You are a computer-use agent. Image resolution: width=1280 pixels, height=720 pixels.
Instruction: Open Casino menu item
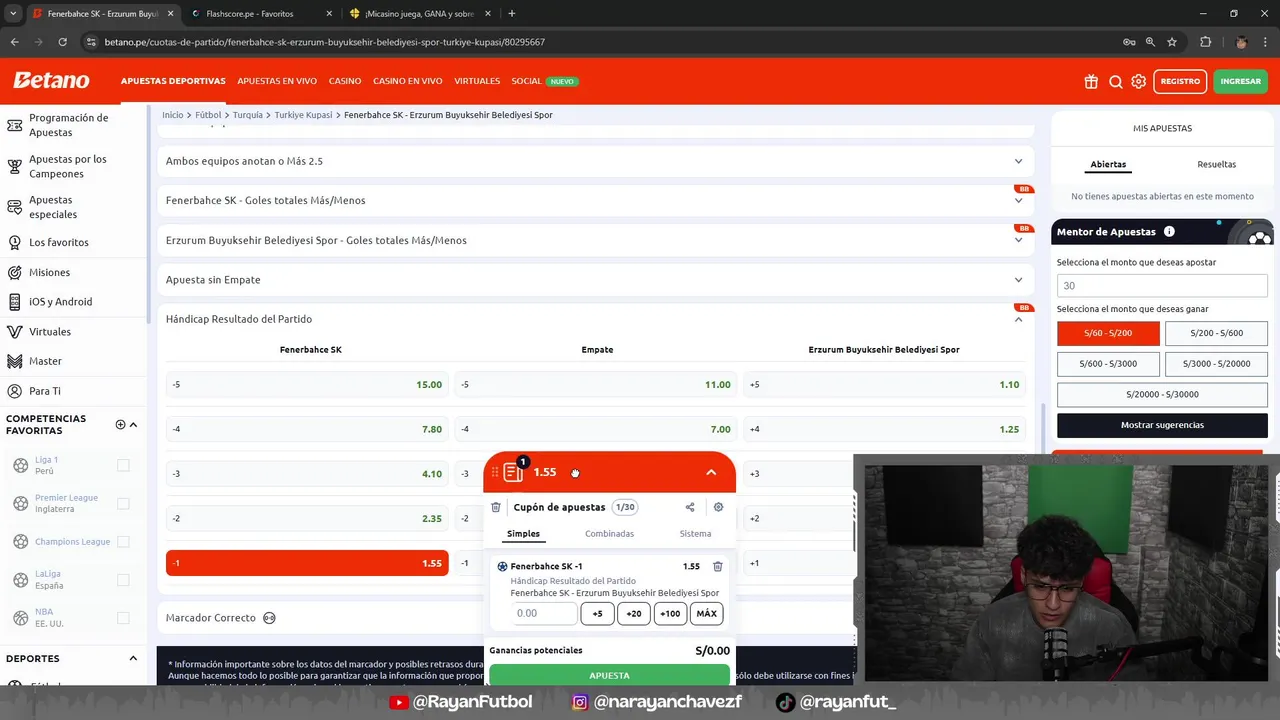pyautogui.click(x=345, y=81)
